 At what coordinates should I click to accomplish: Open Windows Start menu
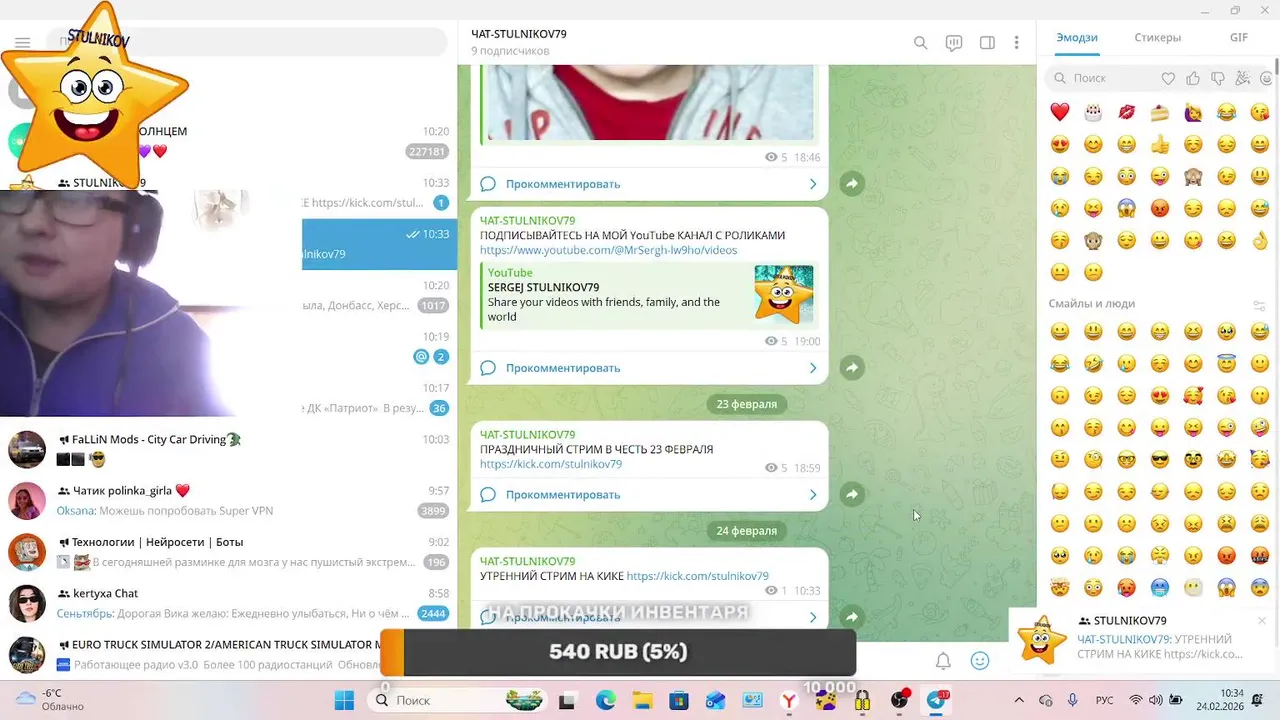(344, 700)
